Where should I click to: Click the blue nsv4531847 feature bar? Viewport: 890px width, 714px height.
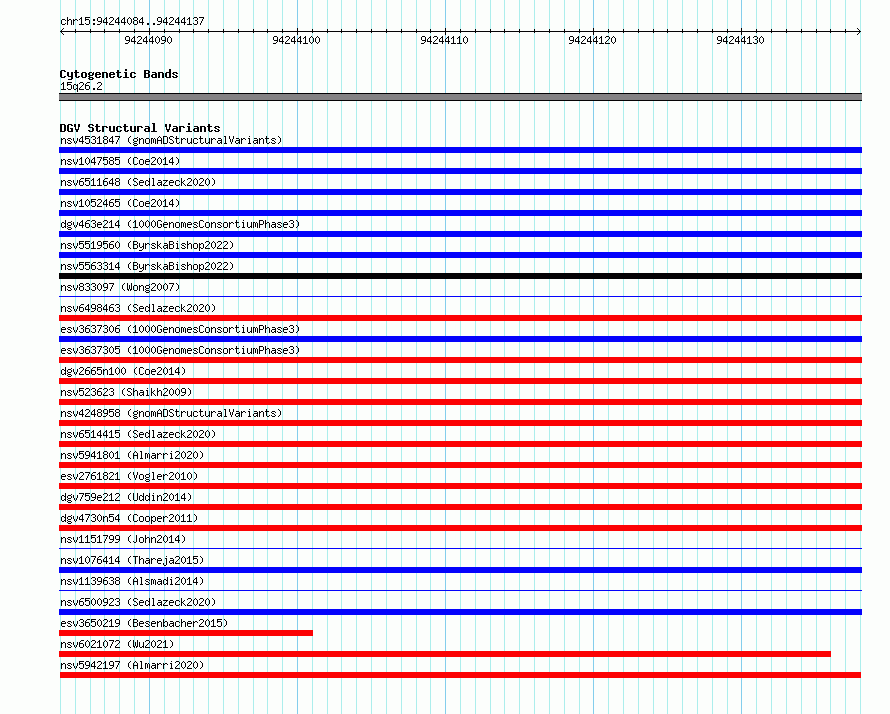[460, 150]
